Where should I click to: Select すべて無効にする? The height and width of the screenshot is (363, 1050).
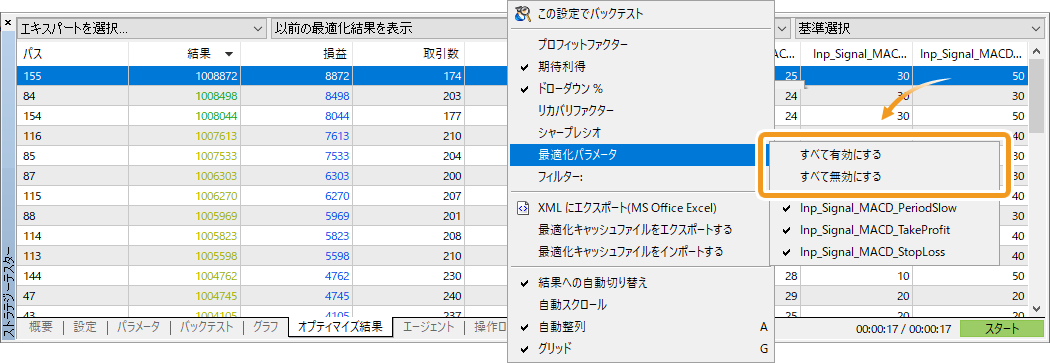[840, 177]
